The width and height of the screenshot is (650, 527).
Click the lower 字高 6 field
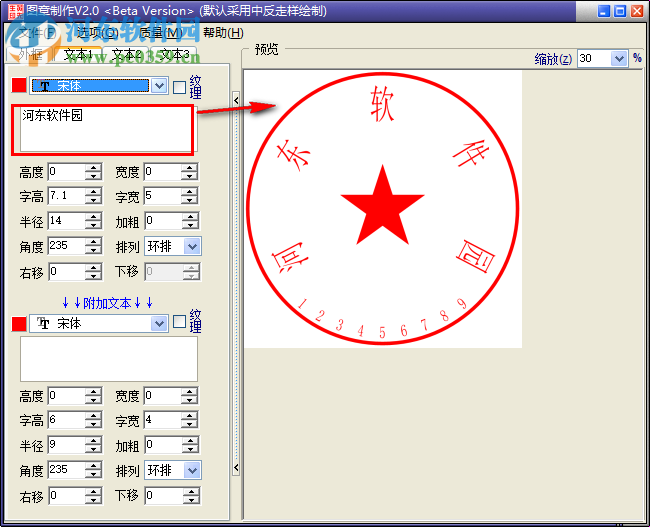coord(67,420)
